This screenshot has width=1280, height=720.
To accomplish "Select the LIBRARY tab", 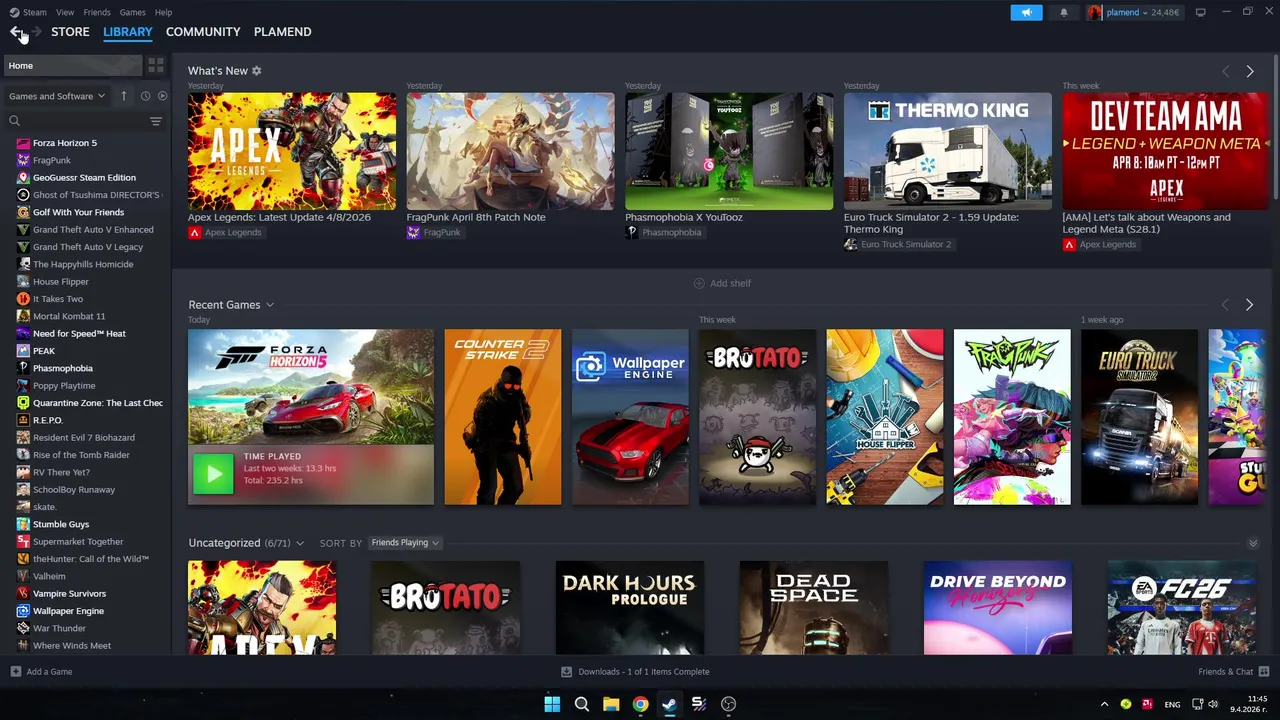I will click(x=128, y=32).
